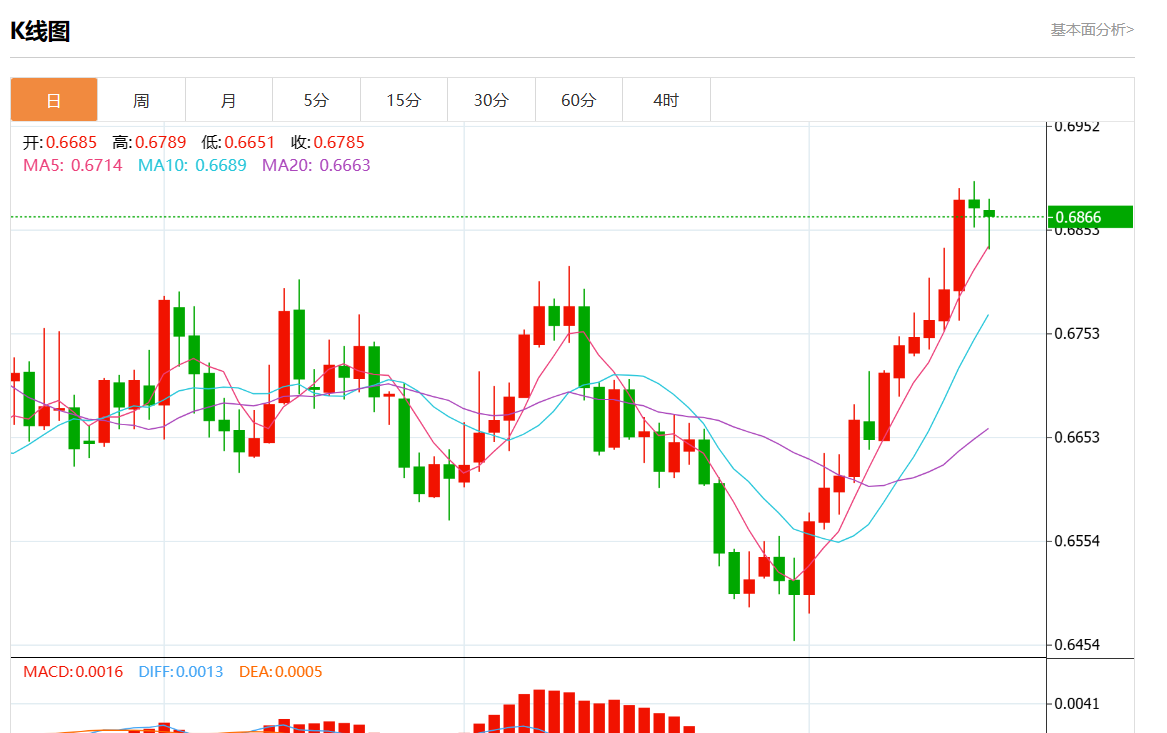Click the 0.0041 MACD axis label

[x=1077, y=703]
